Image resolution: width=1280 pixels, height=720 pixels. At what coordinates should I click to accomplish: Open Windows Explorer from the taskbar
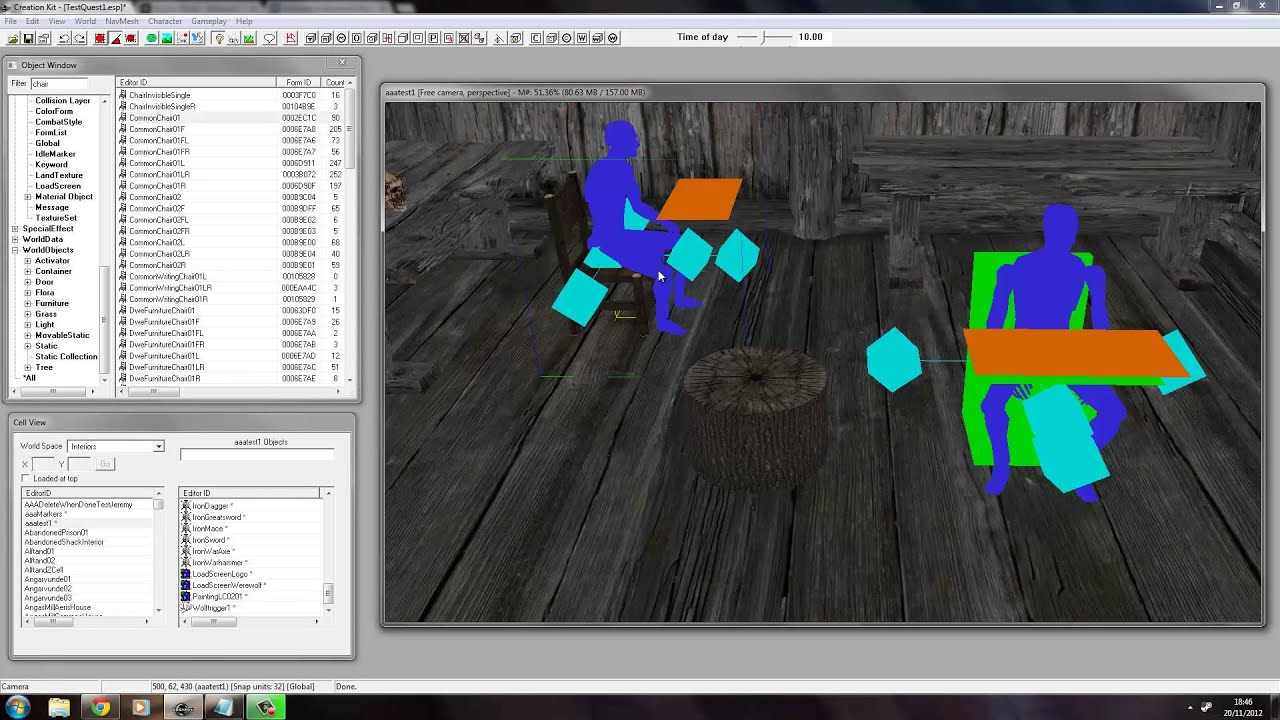click(59, 707)
